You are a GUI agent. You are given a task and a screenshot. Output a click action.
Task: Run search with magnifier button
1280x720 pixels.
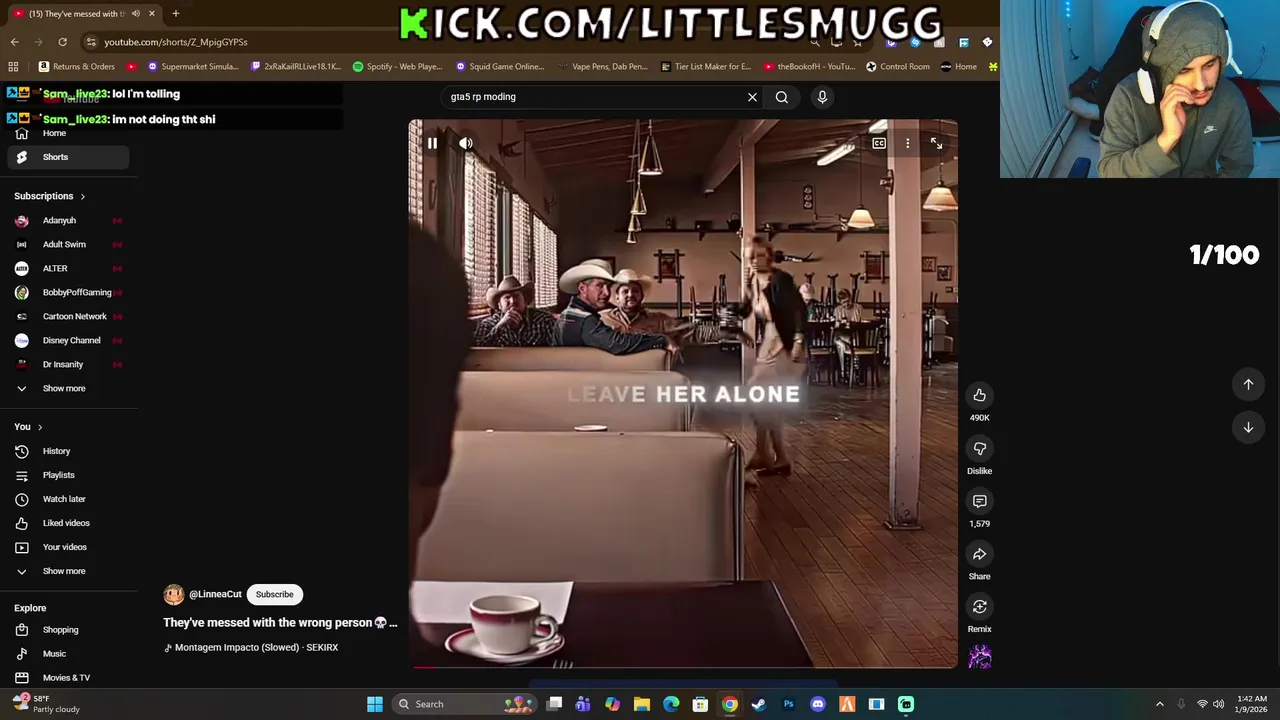[782, 97]
